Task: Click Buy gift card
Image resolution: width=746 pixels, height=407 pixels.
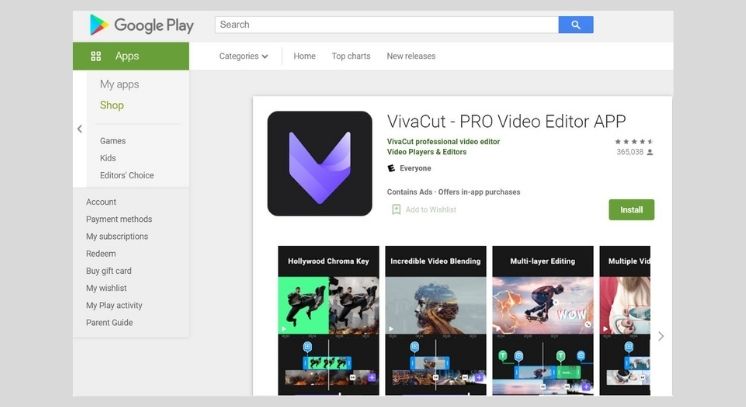Action: [x=108, y=271]
